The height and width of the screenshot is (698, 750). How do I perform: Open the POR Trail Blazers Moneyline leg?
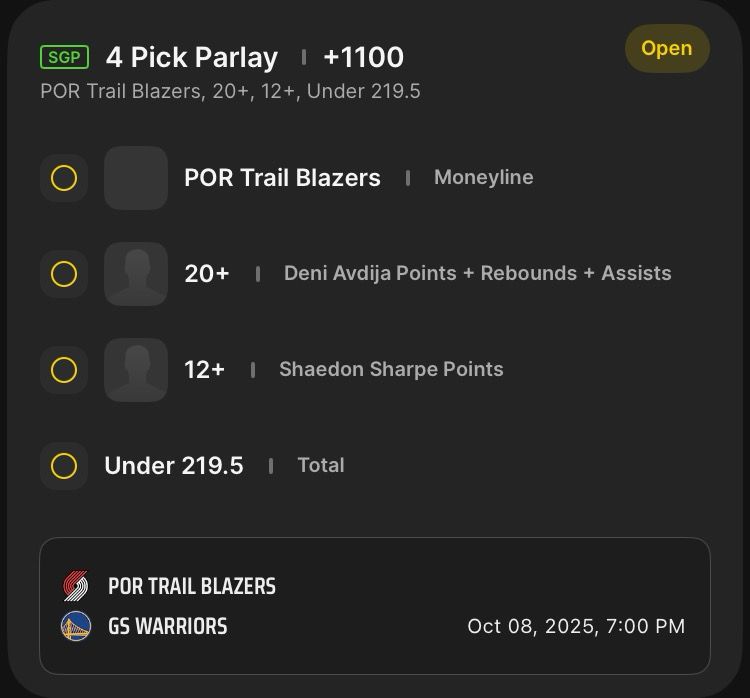tap(282, 178)
